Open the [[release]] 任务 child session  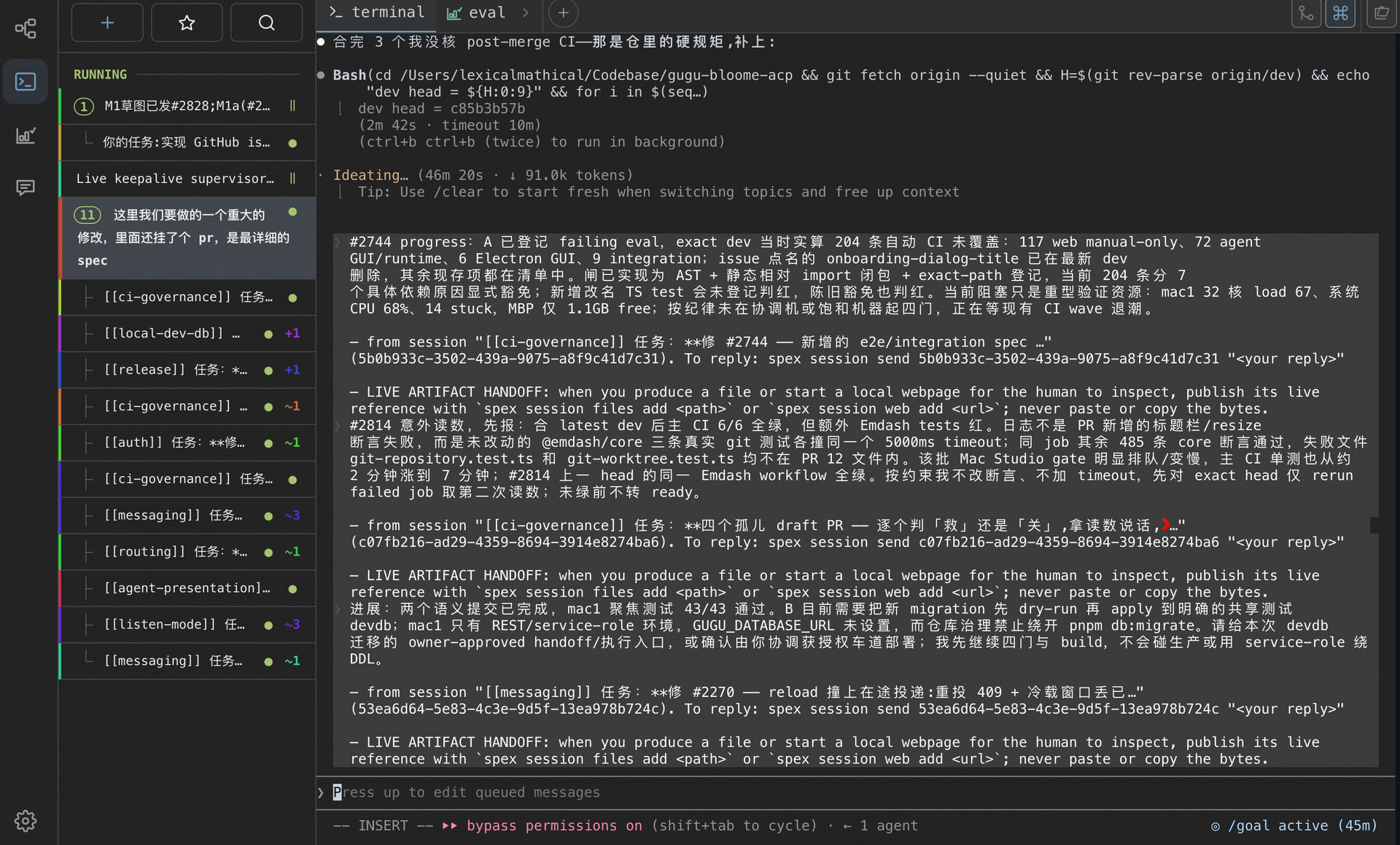coord(187,370)
